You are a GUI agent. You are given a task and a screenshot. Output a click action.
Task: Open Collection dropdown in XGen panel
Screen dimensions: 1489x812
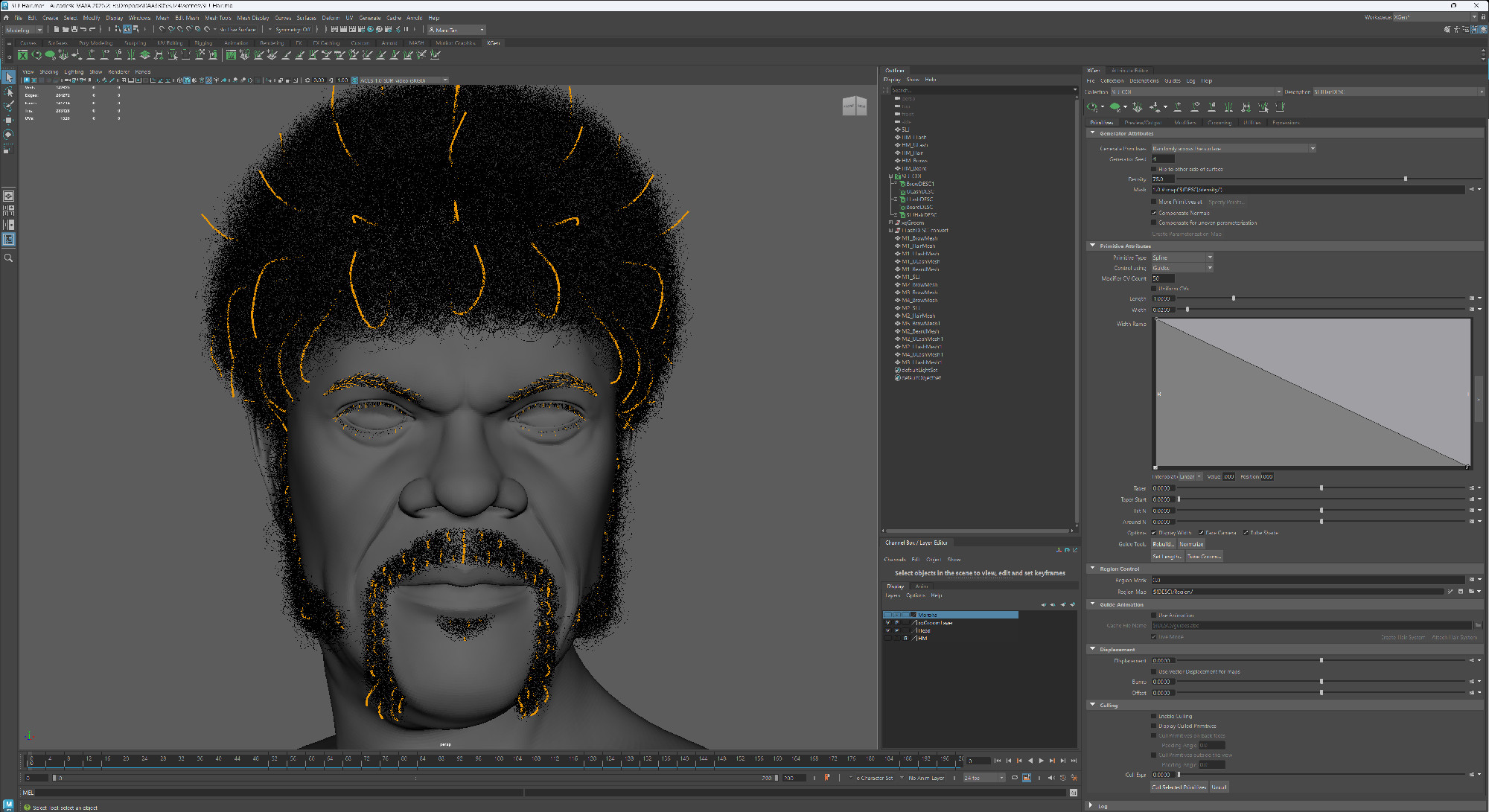[x=1196, y=92]
